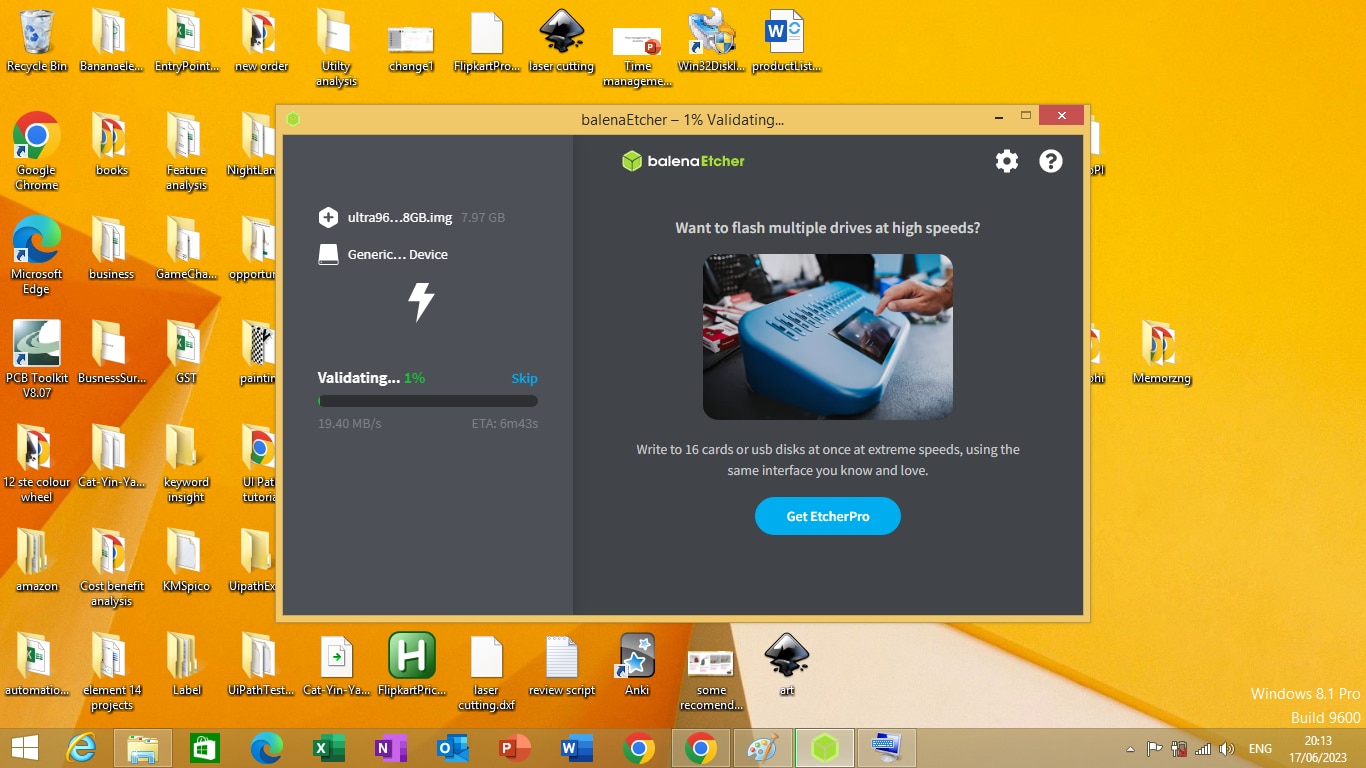The height and width of the screenshot is (768, 1366).
Task: Select the KMSpico folder
Action: tap(186, 561)
